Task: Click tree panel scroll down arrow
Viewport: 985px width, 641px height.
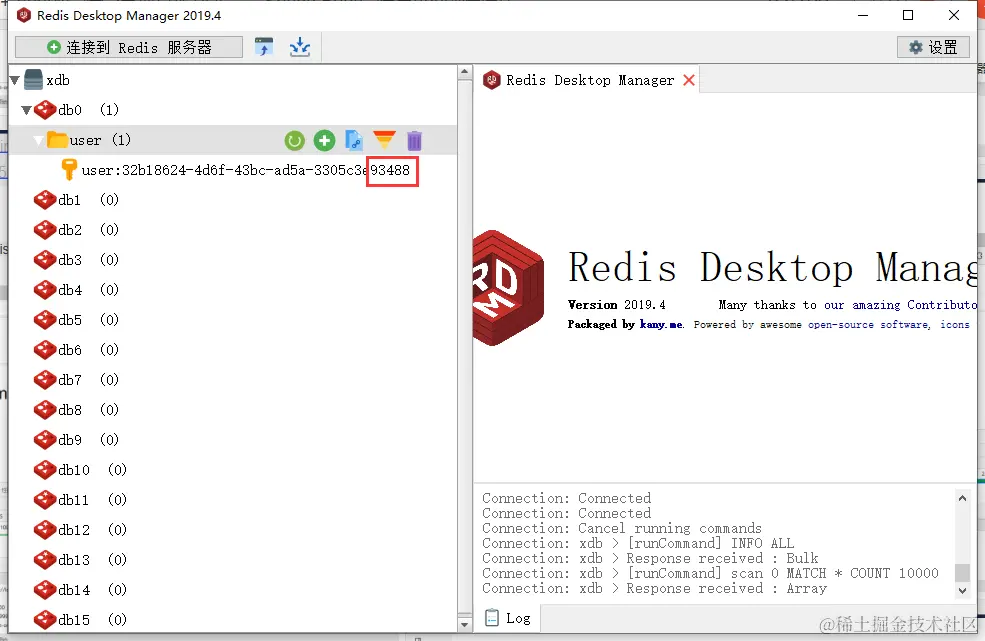Action: pos(464,625)
